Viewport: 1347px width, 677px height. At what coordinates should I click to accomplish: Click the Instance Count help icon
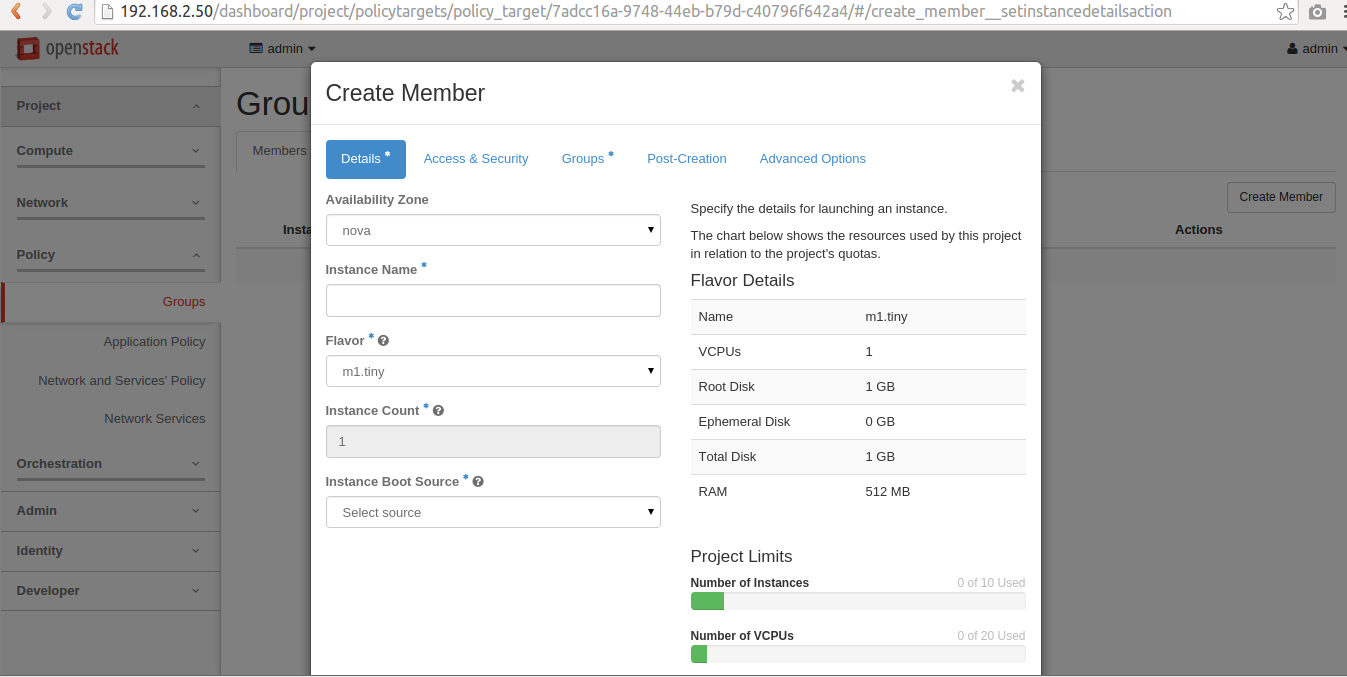pos(438,411)
